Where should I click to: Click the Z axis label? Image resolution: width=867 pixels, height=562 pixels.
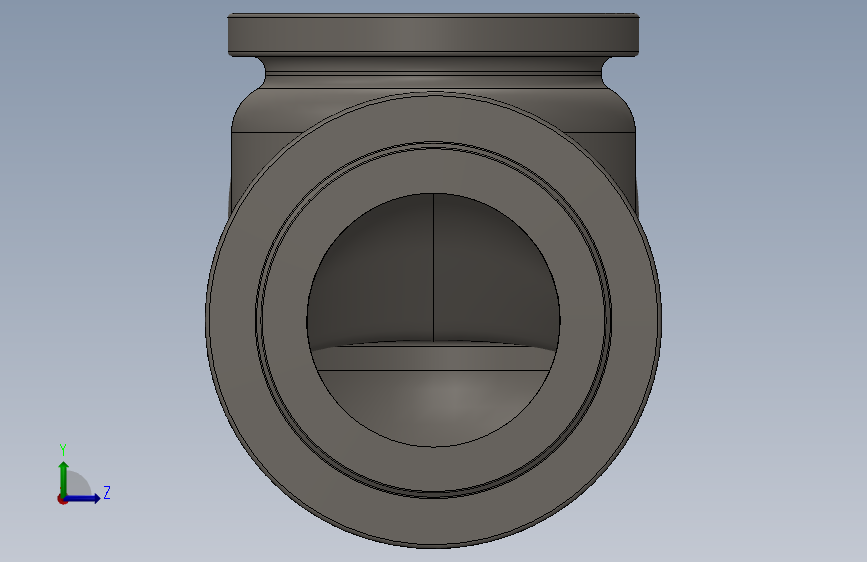coord(107,492)
